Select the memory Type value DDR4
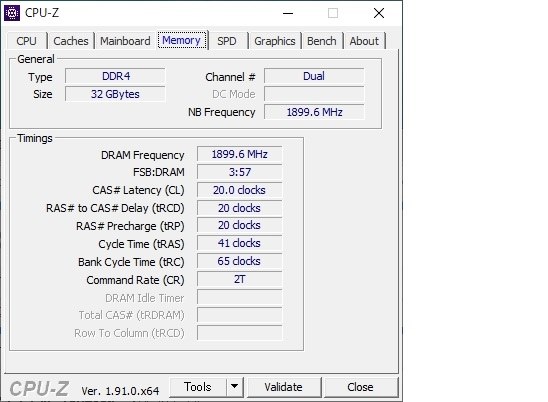 (115, 76)
